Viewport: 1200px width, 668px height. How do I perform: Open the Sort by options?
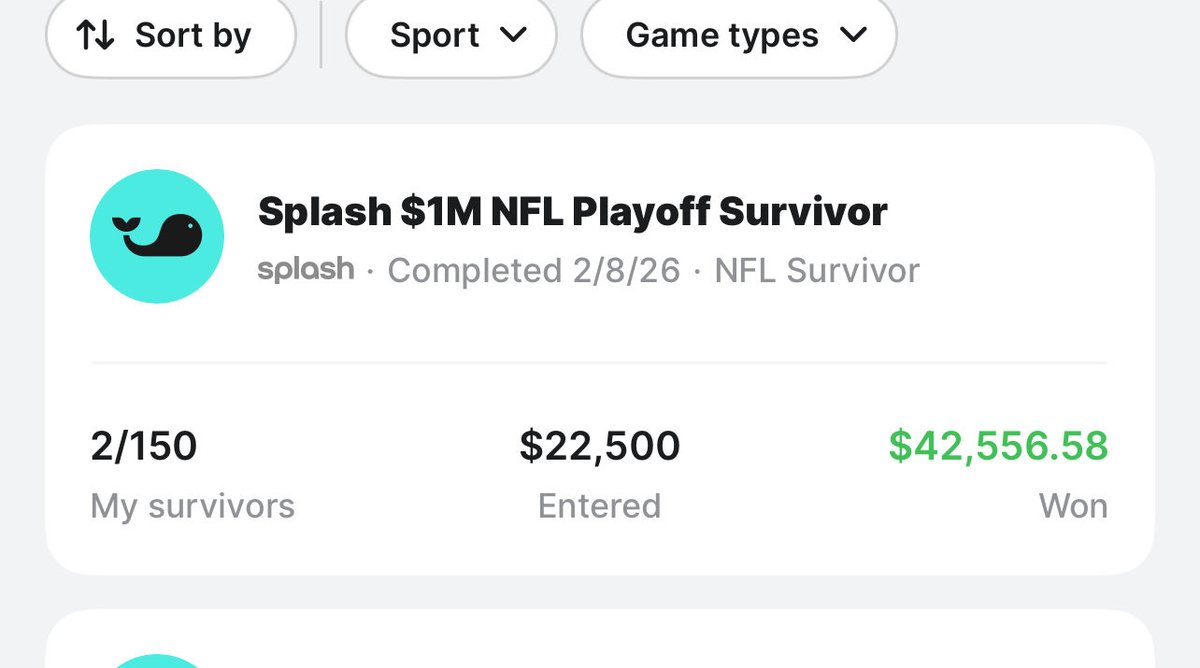171,36
